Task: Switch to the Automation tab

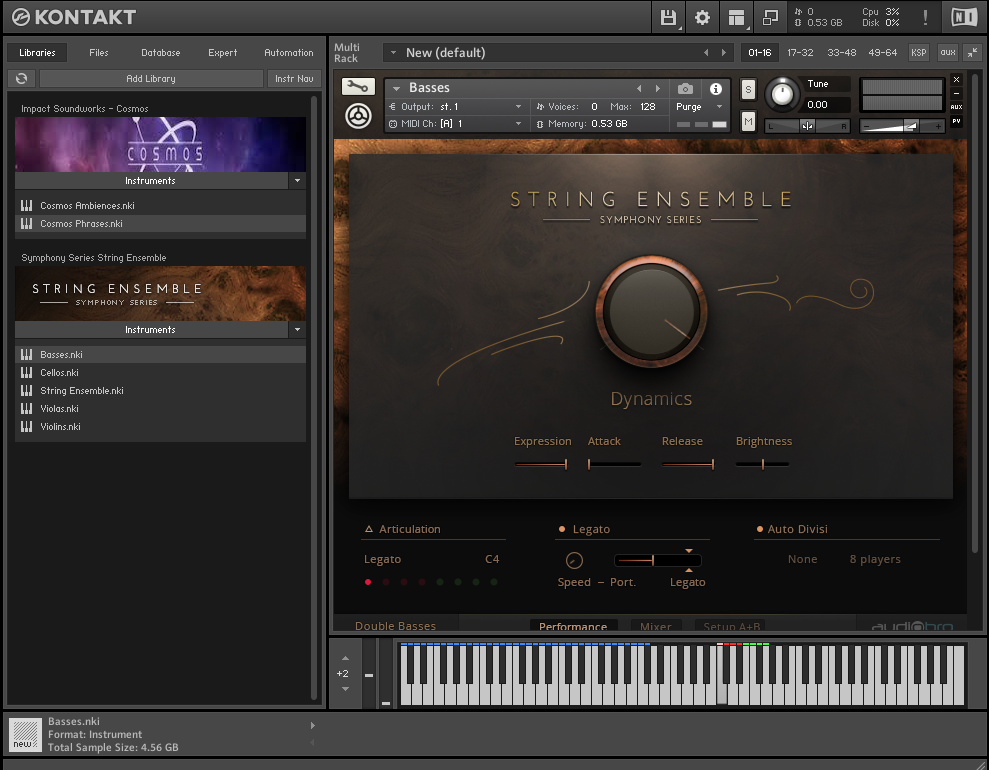Action: coord(288,53)
